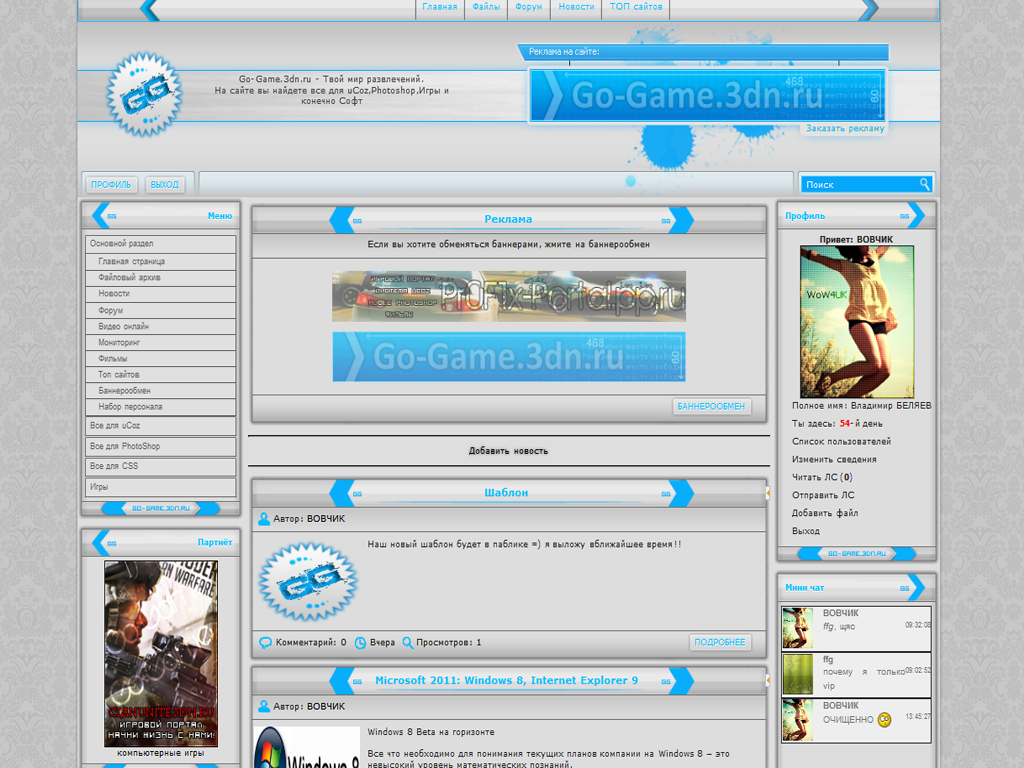Open the user avatar picture in profile
Screen dimensions: 1024x768
click(x=857, y=322)
